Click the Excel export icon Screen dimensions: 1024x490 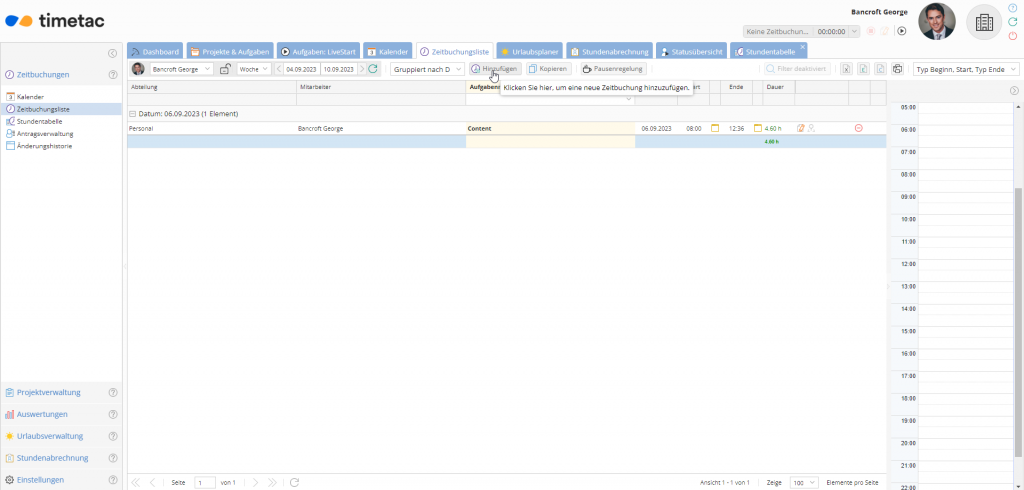pos(845,69)
